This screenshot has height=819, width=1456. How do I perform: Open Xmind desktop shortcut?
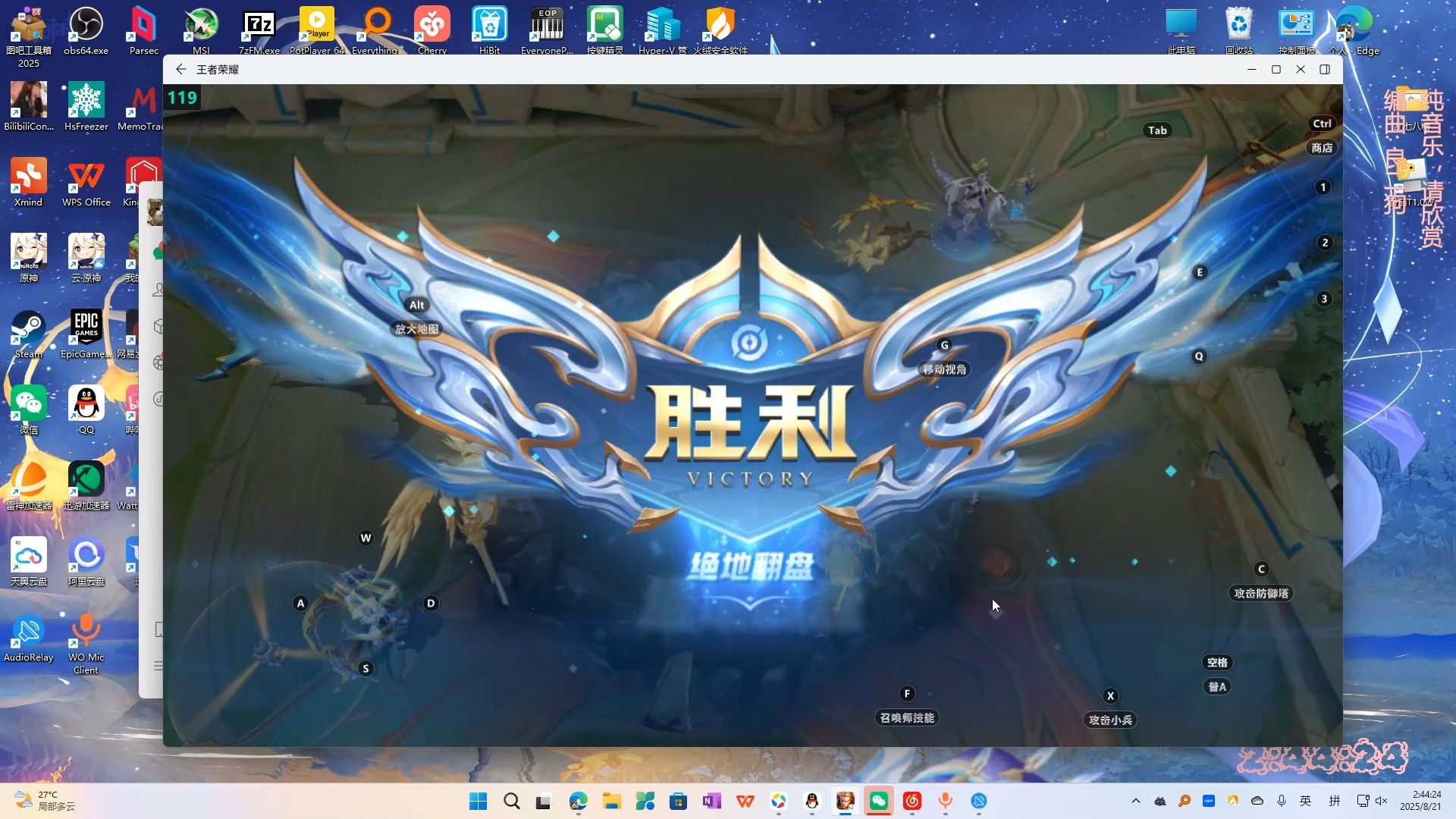pos(28,184)
